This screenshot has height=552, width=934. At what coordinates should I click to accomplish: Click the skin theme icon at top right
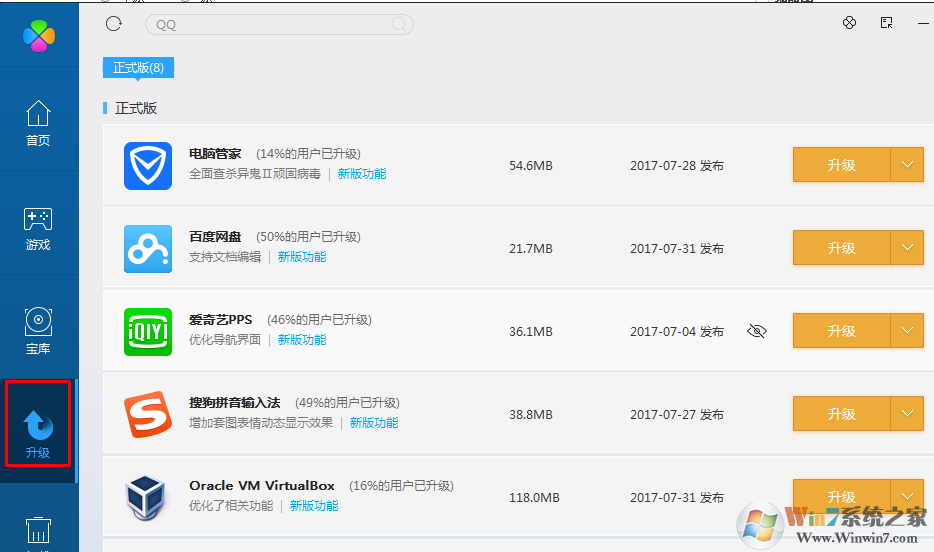click(x=849, y=23)
